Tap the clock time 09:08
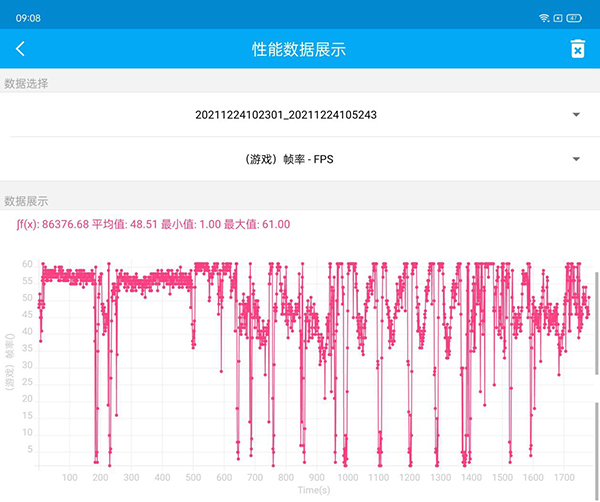 click(29, 18)
